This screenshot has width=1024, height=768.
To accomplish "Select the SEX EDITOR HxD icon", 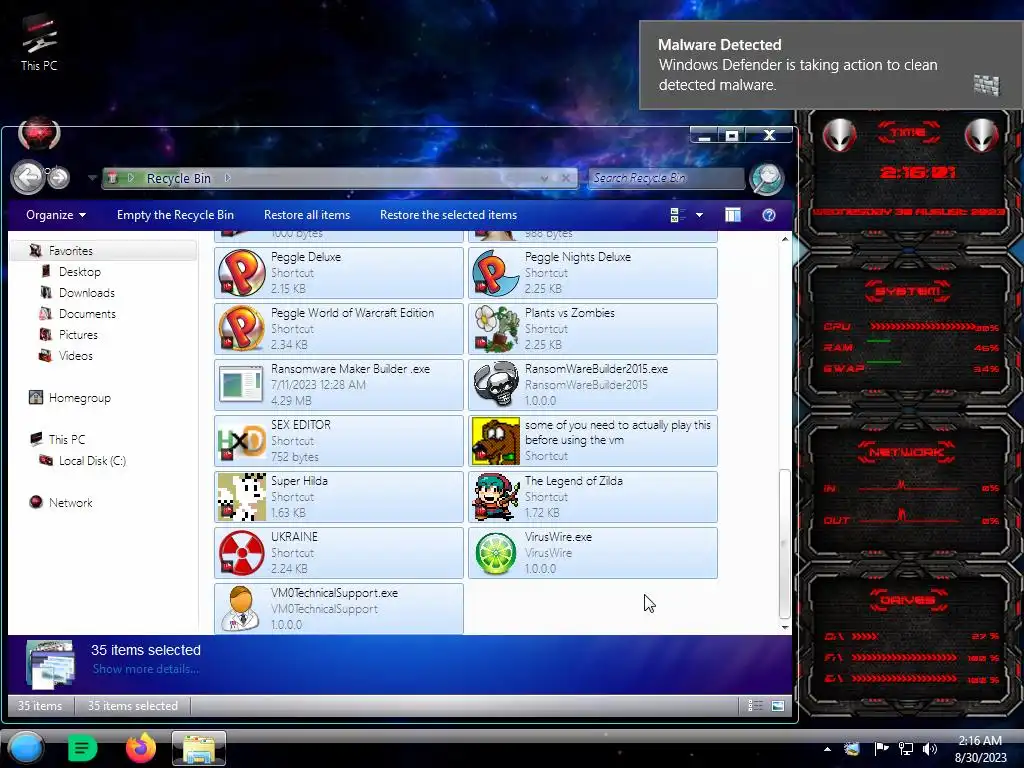I will click(x=242, y=441).
